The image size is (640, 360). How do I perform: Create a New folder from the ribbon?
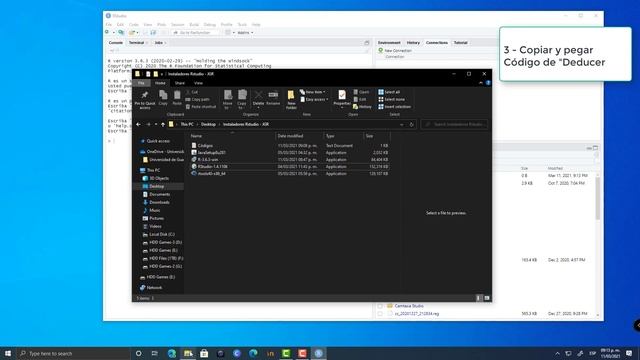(x=291, y=100)
